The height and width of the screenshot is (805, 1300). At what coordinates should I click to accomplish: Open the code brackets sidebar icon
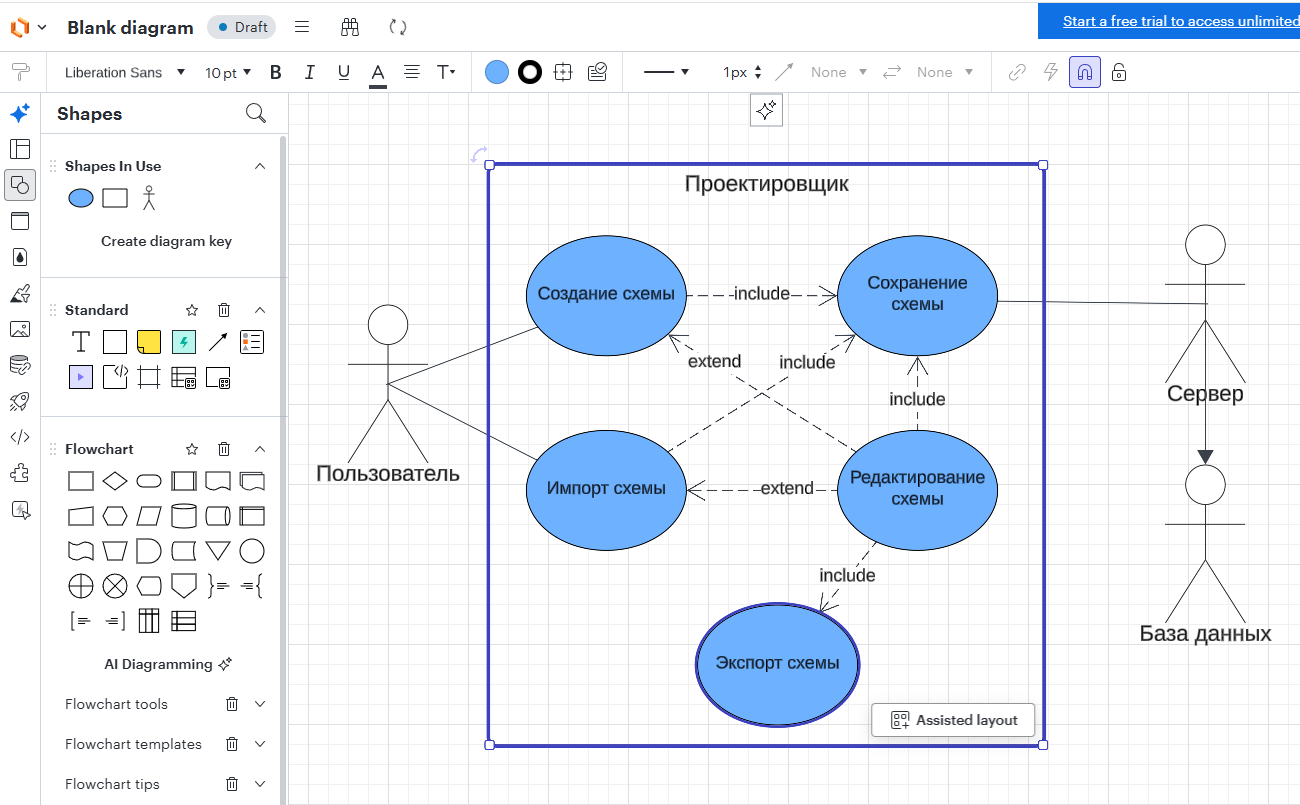coord(20,437)
